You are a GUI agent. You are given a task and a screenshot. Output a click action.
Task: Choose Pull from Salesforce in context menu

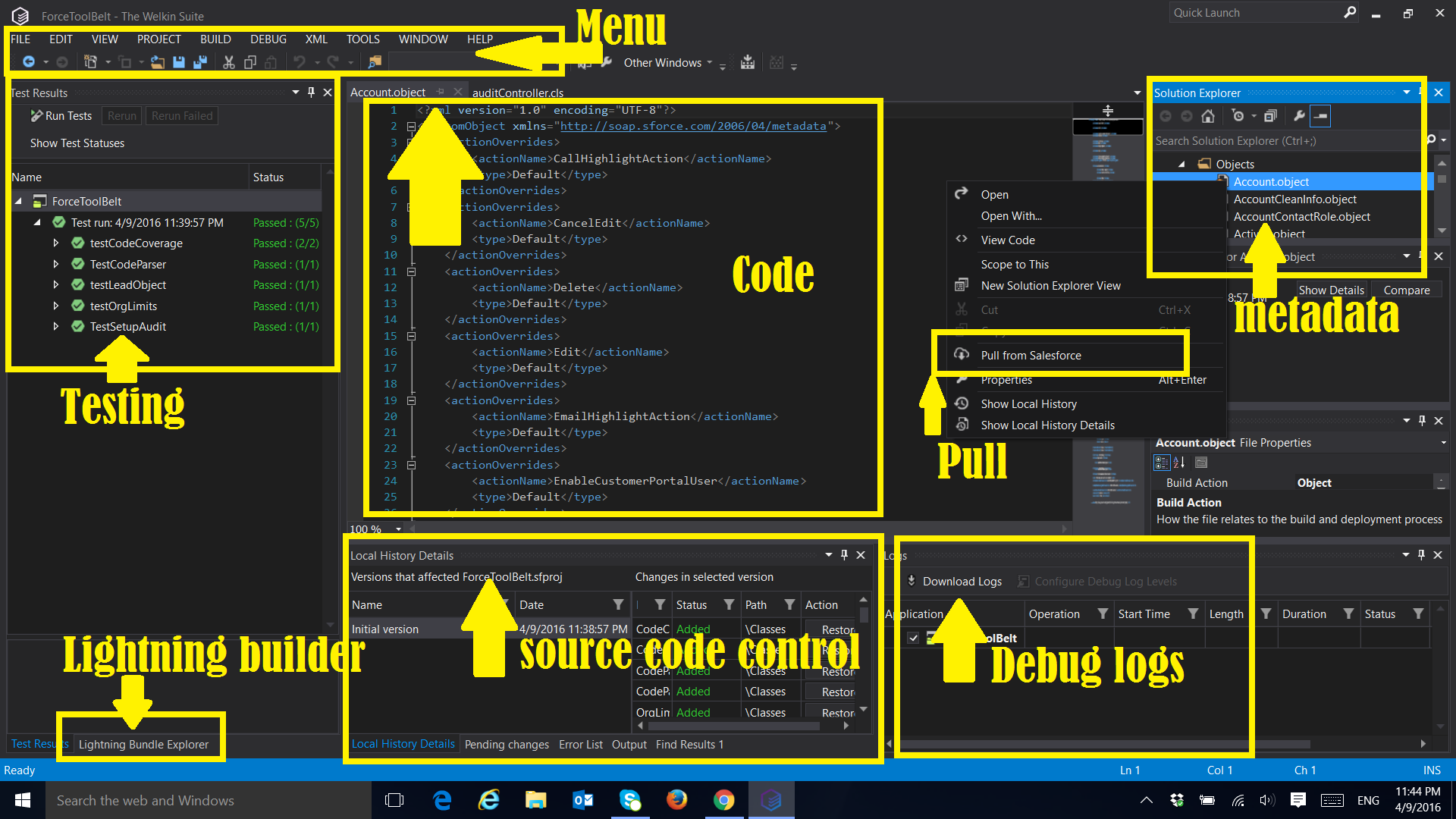pyautogui.click(x=1031, y=356)
